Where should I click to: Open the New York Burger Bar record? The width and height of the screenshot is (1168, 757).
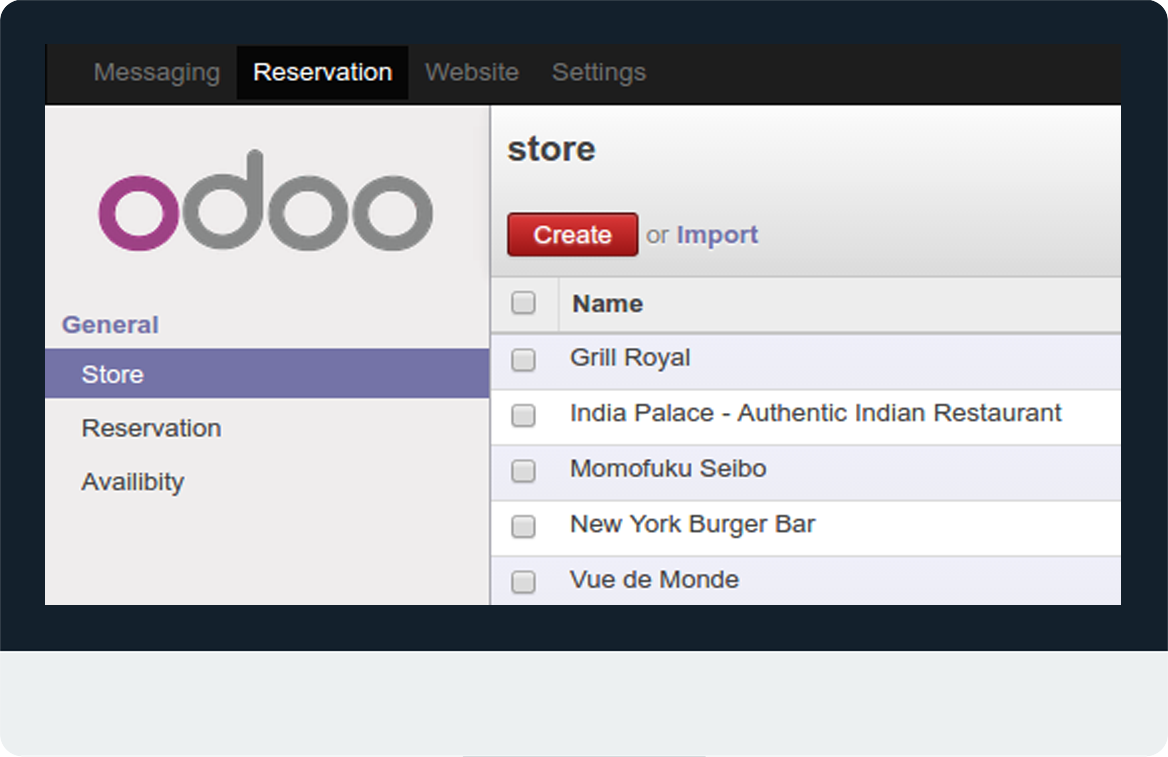(x=693, y=525)
